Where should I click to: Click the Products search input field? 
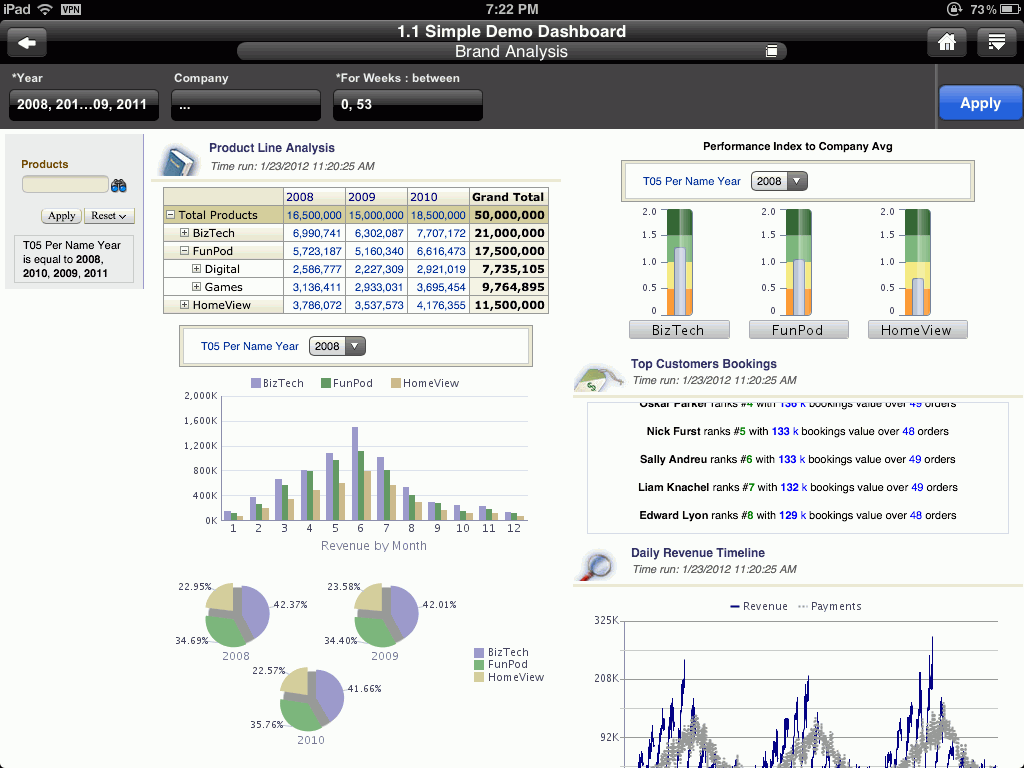click(65, 184)
